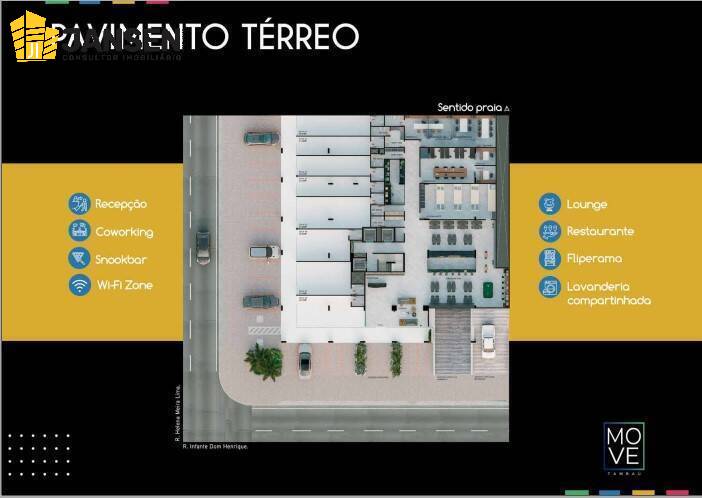Click the yellow building logo icon
The height and width of the screenshot is (498, 702).
(x=34, y=36)
